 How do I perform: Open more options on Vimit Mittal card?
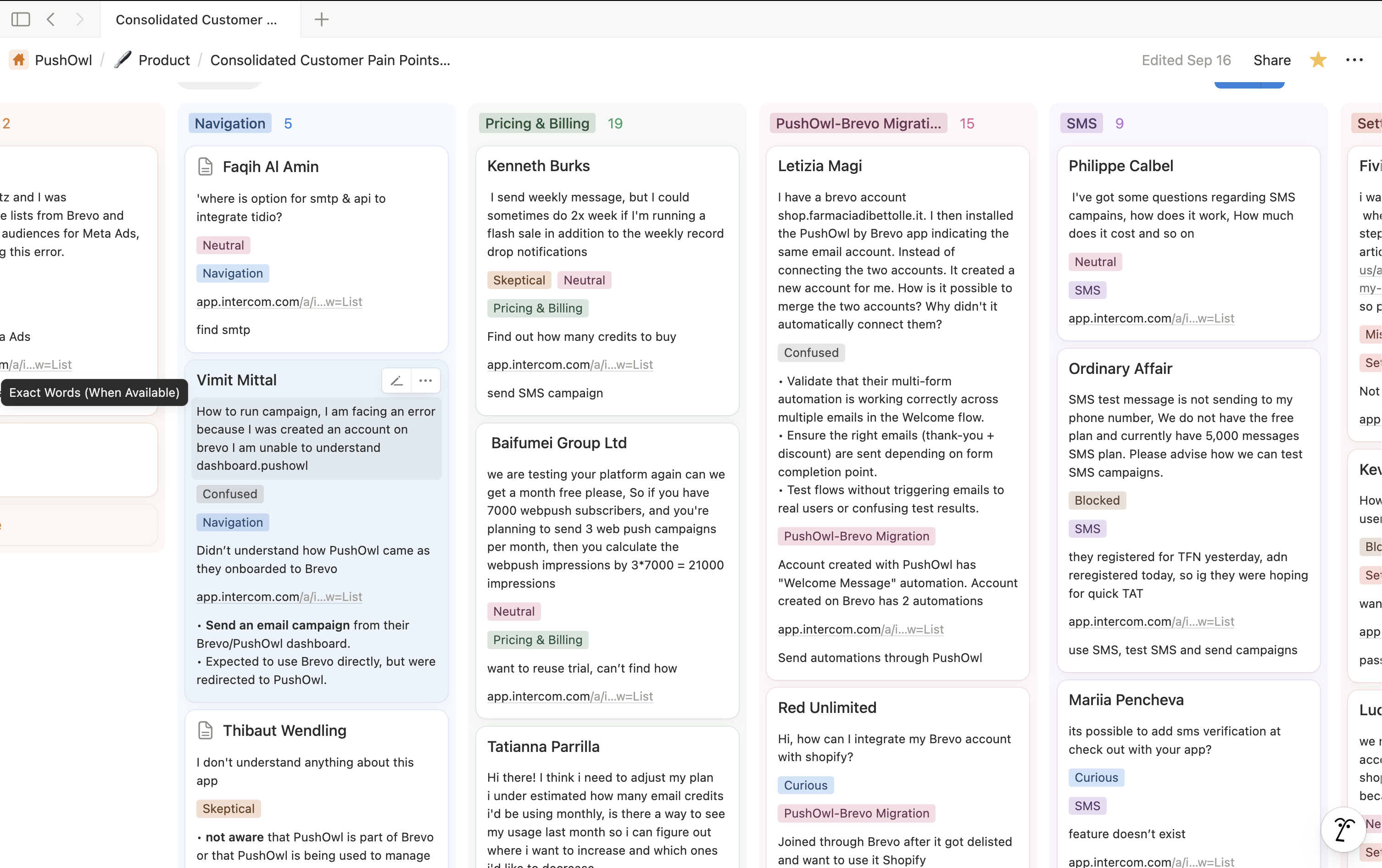tap(425, 380)
